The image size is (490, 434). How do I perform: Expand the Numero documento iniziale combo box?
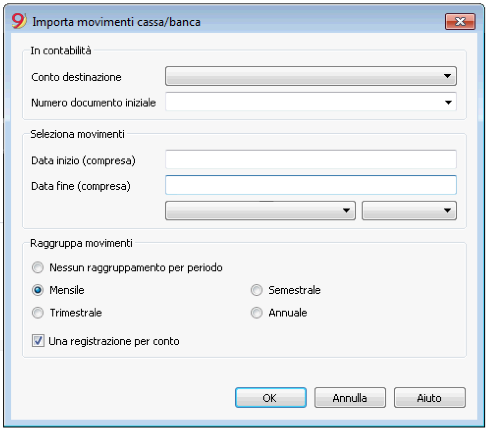tap(448, 102)
